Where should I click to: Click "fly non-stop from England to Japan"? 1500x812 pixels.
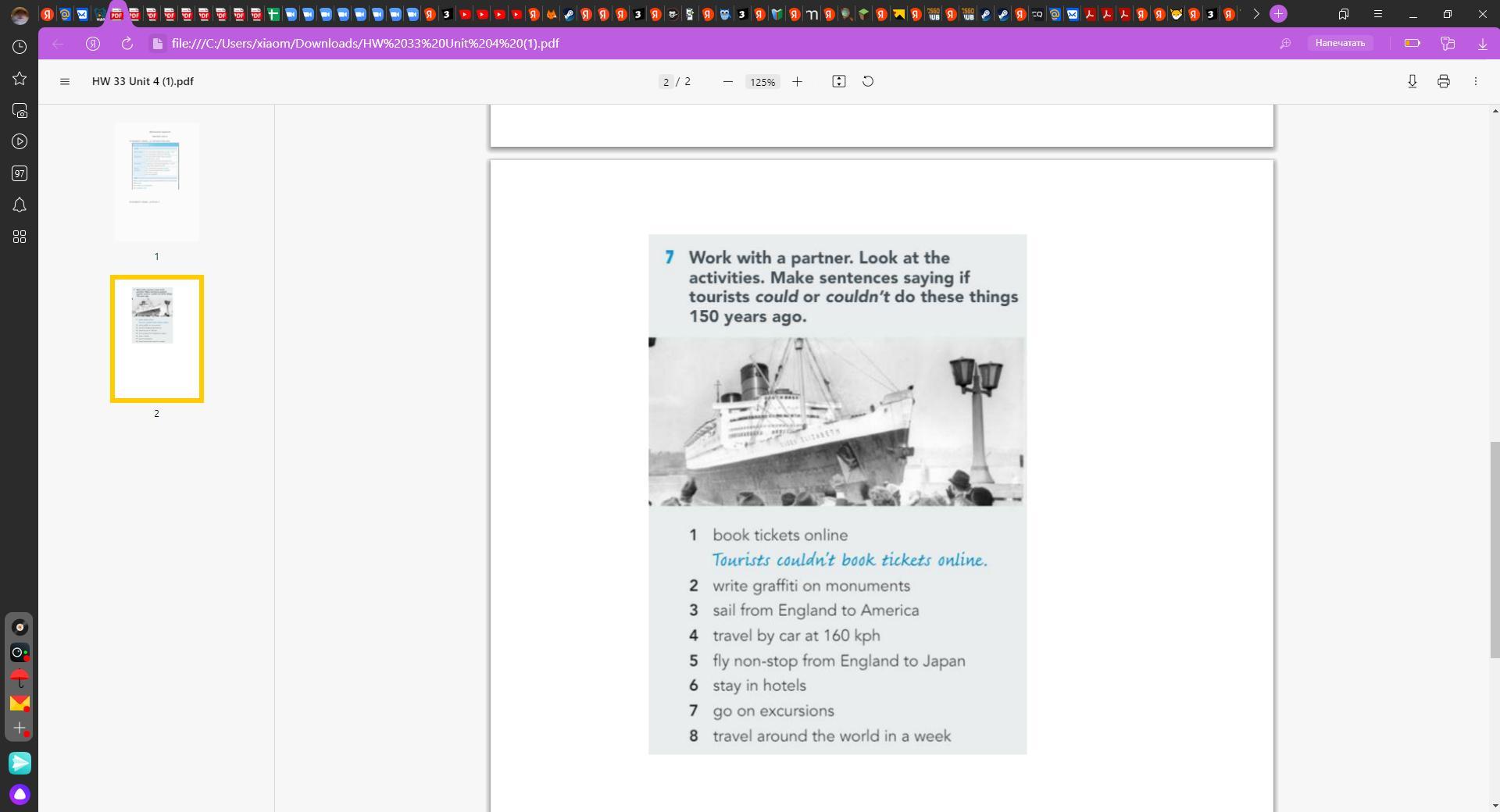[x=839, y=661]
